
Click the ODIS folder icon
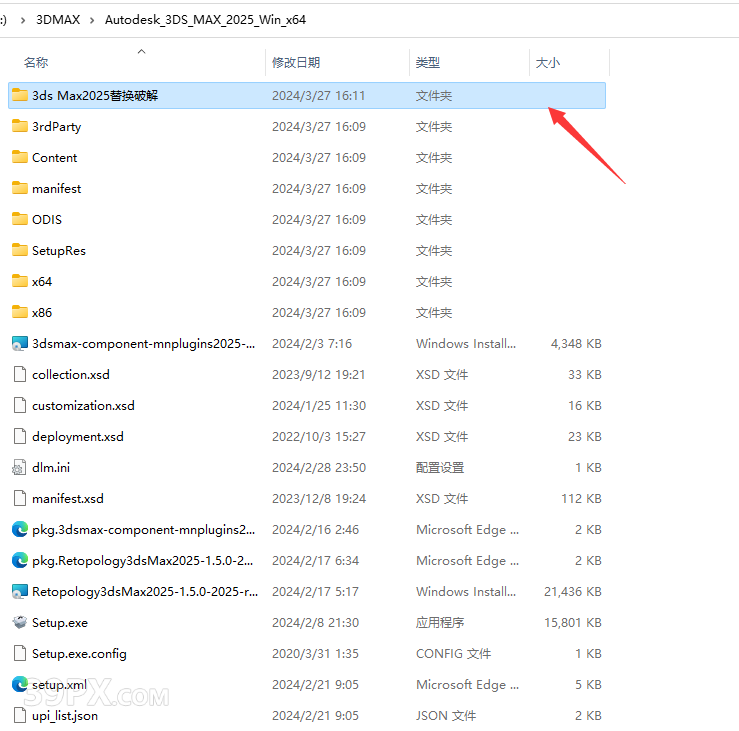click(x=20, y=219)
